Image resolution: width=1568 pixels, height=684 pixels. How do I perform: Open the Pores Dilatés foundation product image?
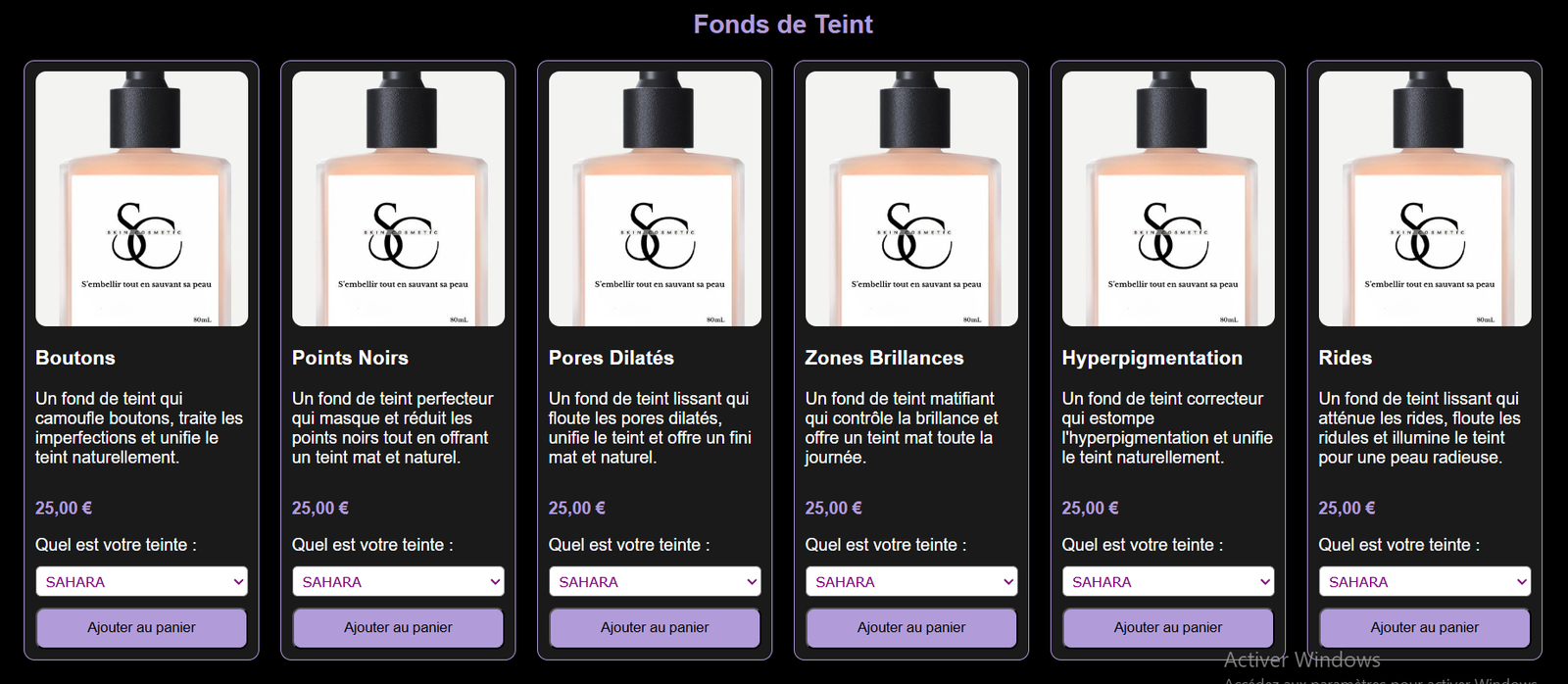pos(655,199)
